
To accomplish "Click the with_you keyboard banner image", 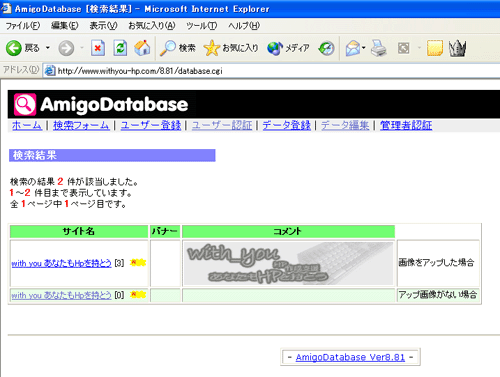I will 288,263.
